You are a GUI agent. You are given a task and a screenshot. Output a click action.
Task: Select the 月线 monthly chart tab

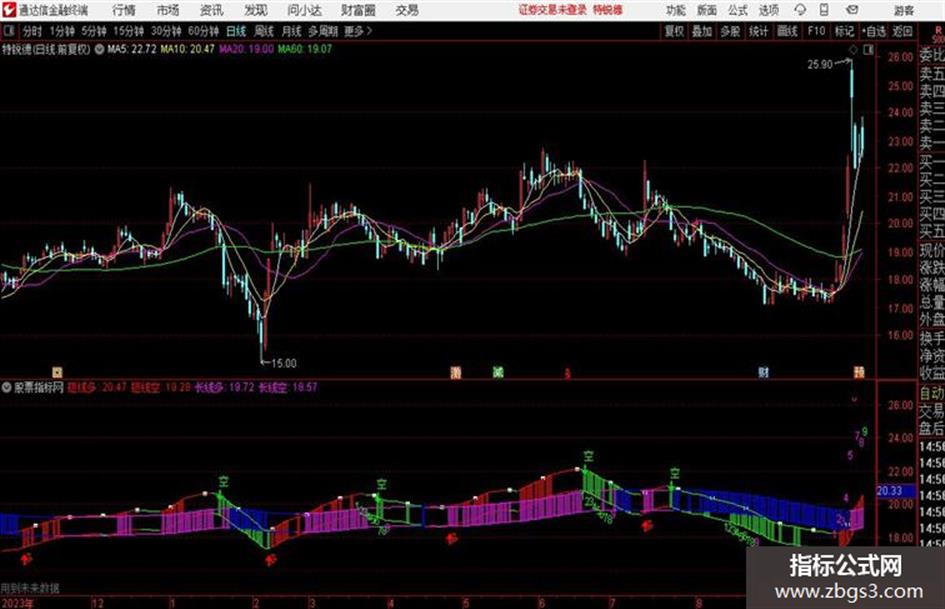tap(291, 31)
